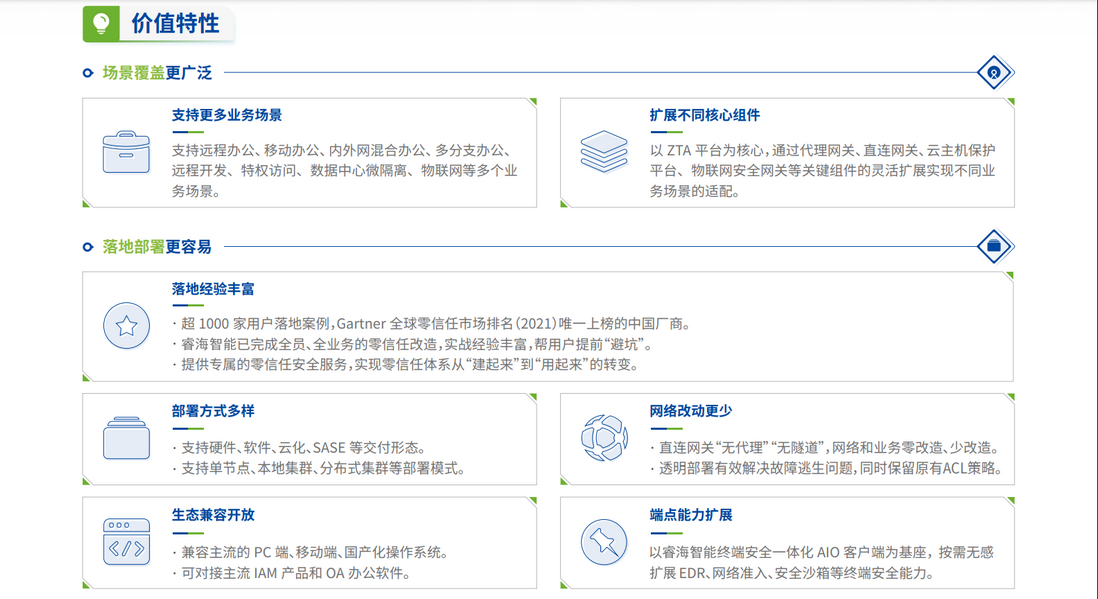Click the 端点能力扩展 card title

coord(690,515)
